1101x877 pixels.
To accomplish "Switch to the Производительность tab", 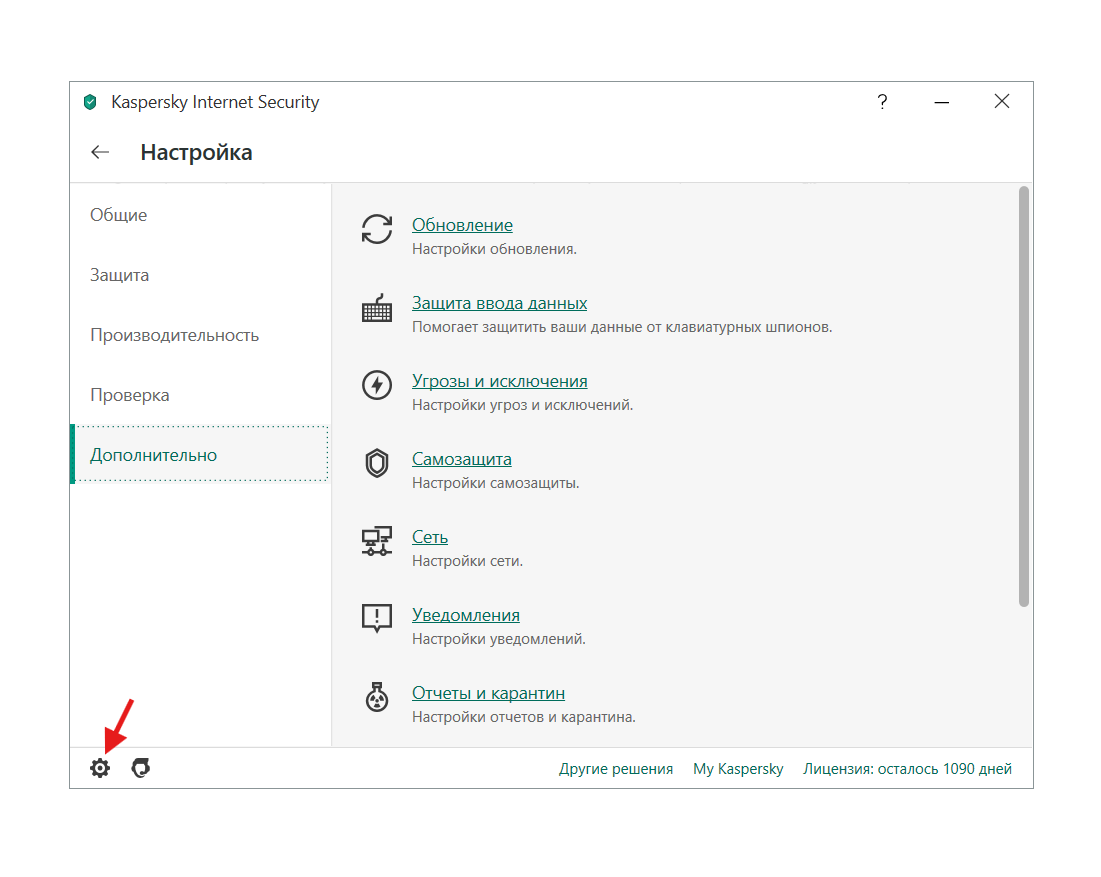I will pyautogui.click(x=200, y=336).
